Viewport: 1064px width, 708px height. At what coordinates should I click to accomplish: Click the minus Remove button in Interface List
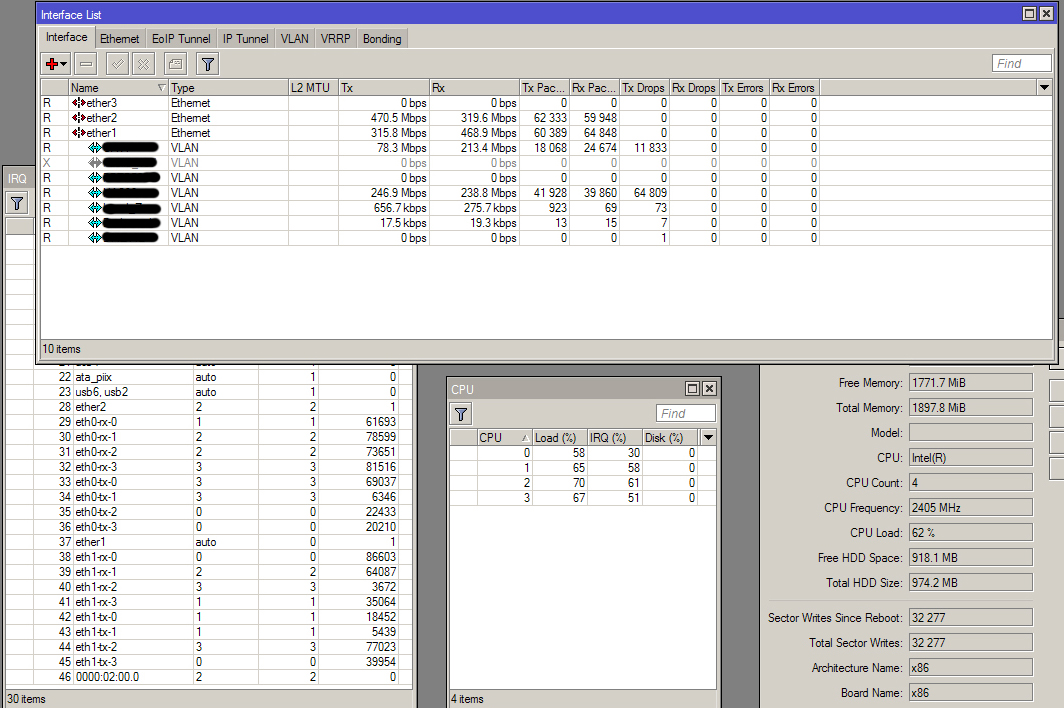tap(86, 64)
